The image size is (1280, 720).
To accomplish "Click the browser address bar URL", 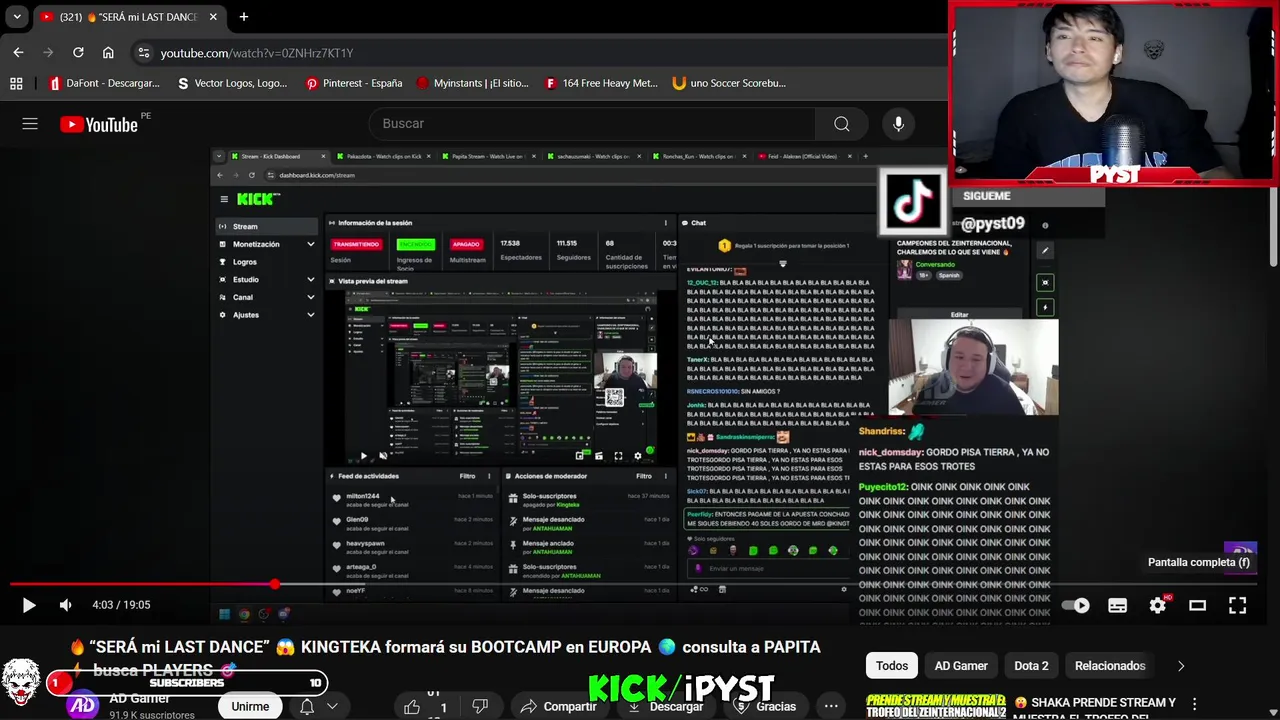I will tap(257, 53).
